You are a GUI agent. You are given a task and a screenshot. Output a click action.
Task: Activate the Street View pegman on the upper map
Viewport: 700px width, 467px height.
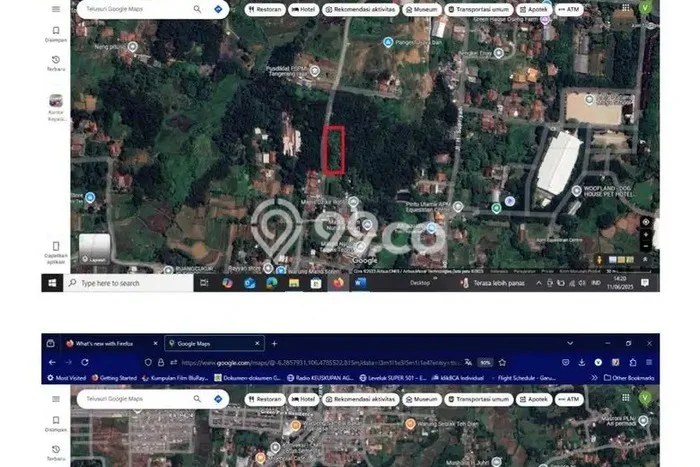click(x=599, y=259)
